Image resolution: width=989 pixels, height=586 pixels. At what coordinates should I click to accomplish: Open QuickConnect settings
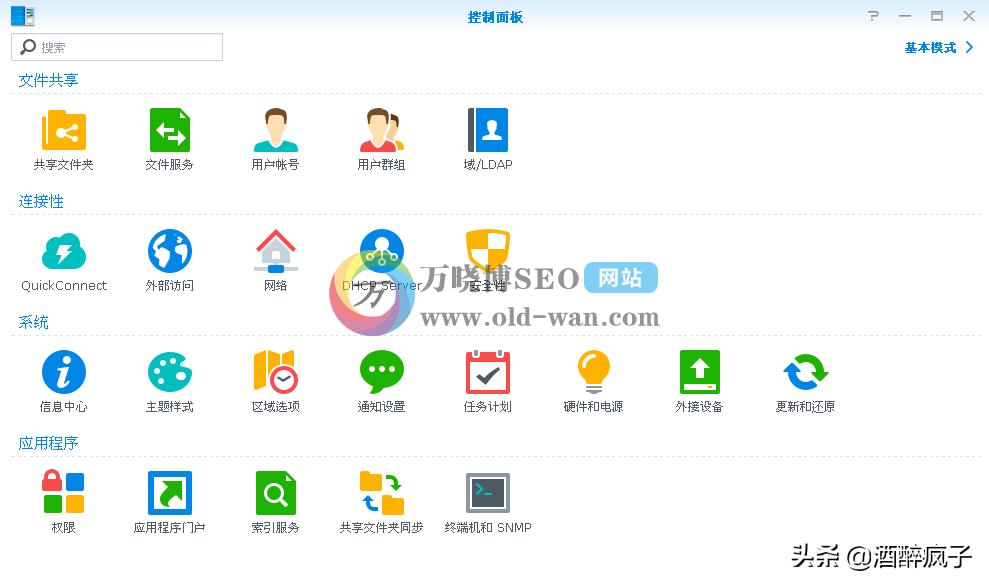click(63, 253)
